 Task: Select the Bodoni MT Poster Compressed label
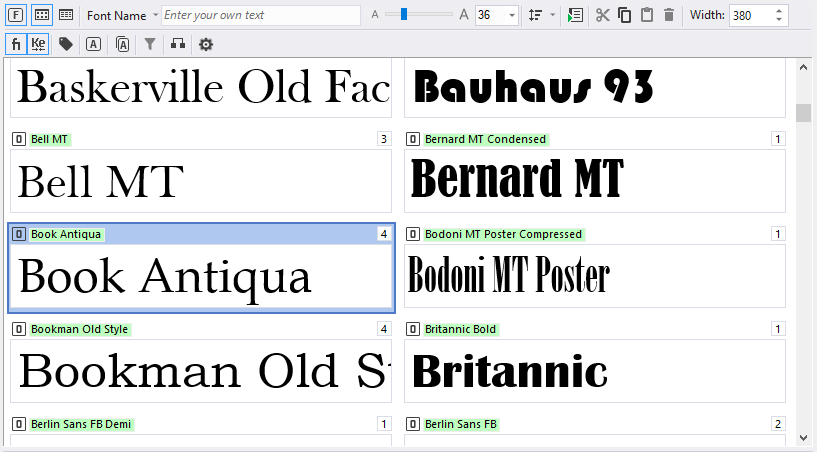click(x=503, y=234)
